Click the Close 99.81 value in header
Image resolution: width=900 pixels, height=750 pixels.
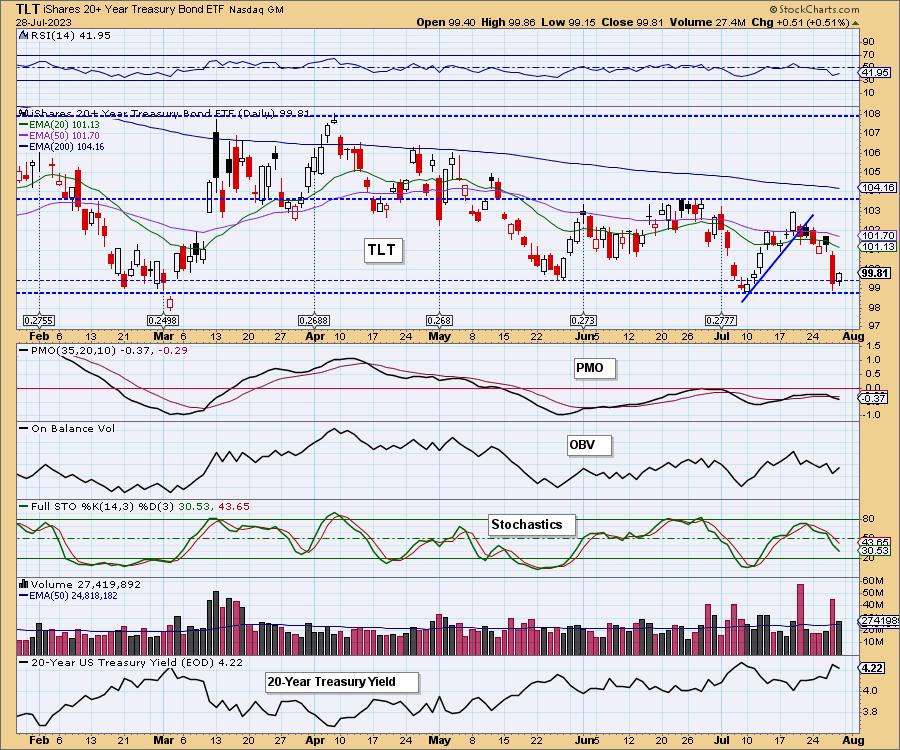[x=633, y=22]
